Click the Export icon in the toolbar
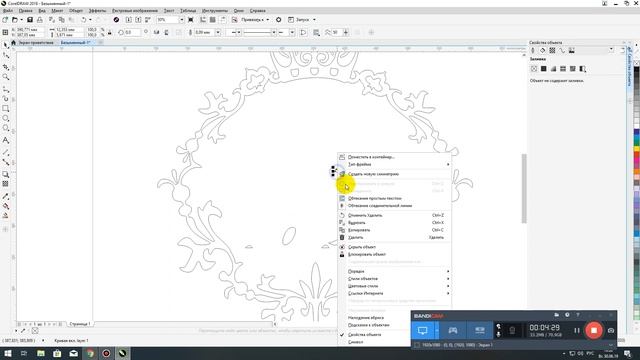640x360 pixels. [138, 20]
